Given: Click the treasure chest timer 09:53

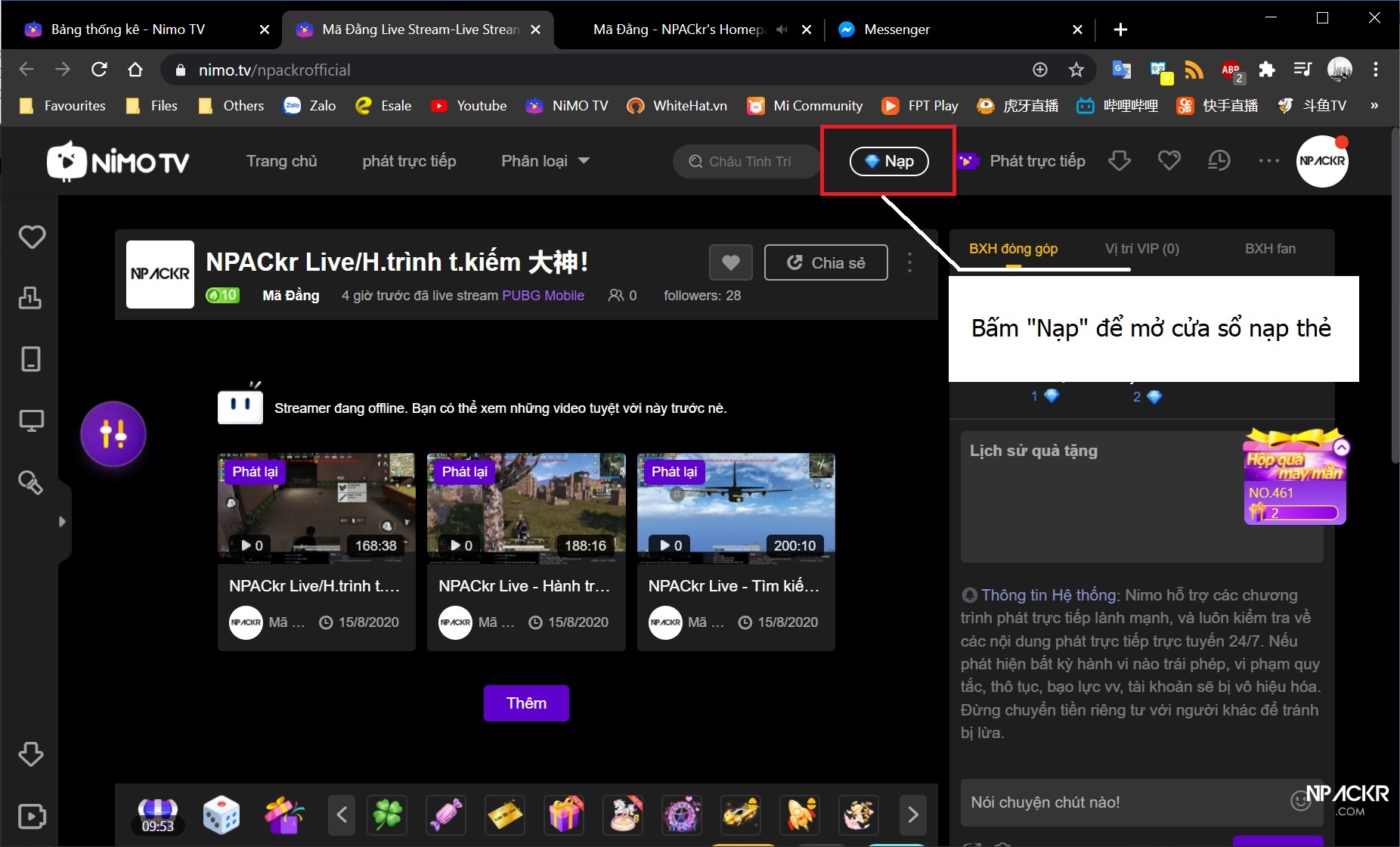Looking at the screenshot, I should (157, 816).
